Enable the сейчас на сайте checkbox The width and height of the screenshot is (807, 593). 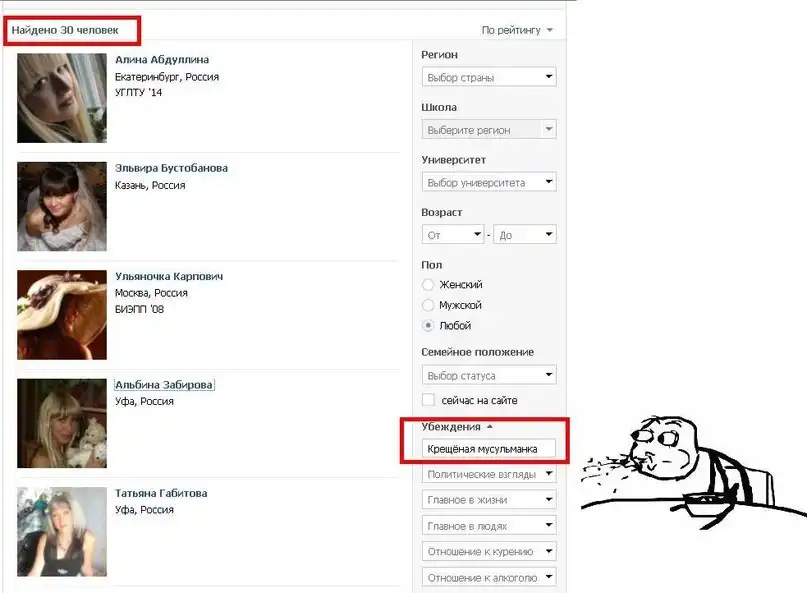coord(429,400)
